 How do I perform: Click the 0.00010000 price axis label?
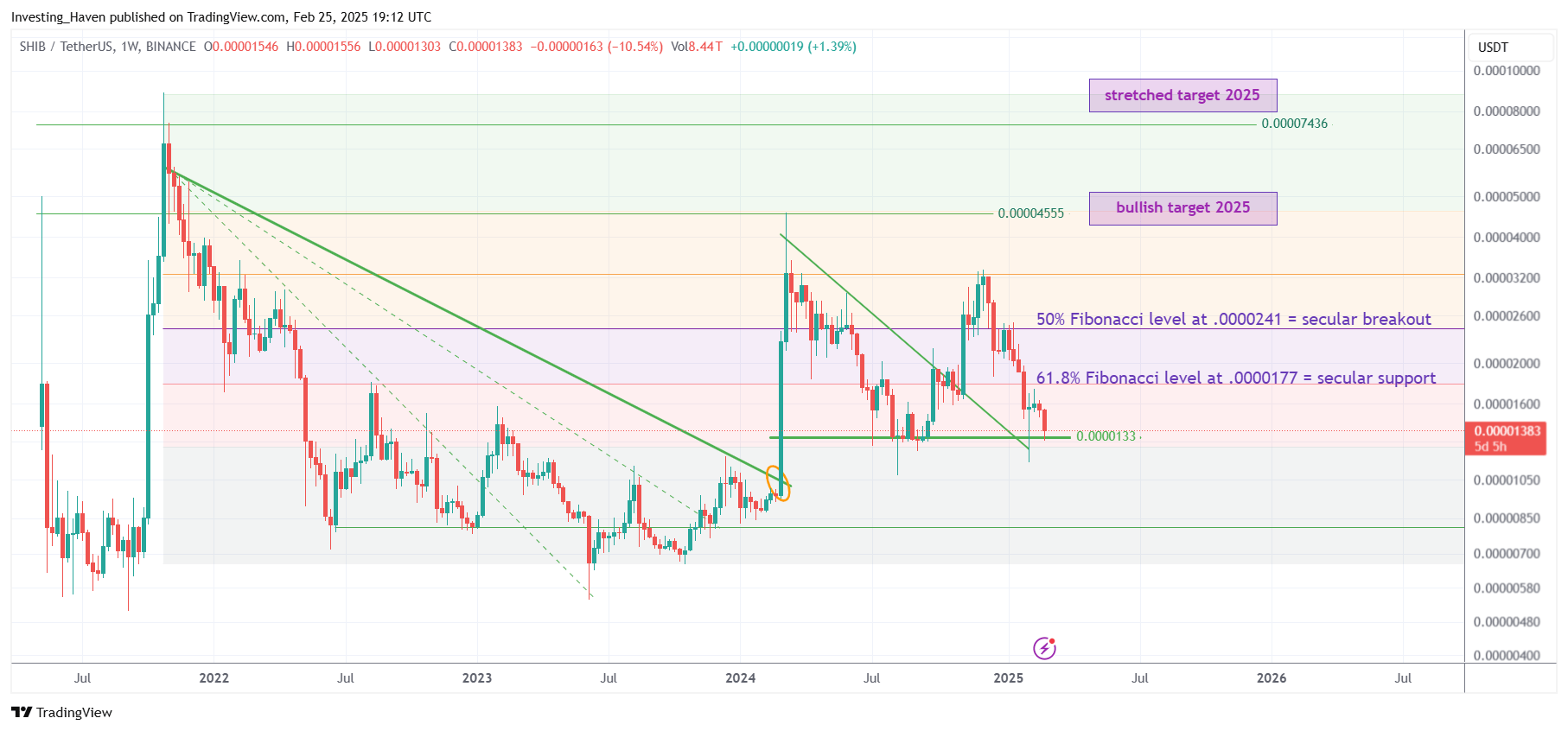(x=1507, y=71)
